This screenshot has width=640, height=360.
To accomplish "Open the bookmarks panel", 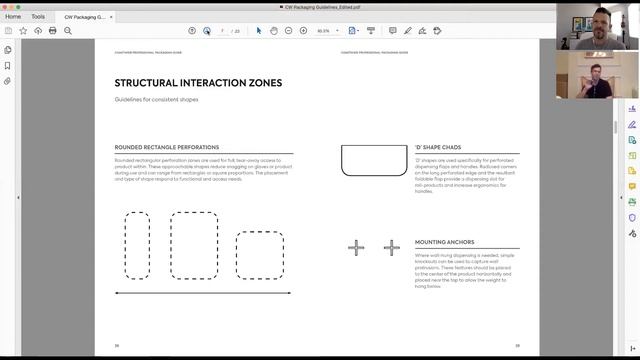I will pyautogui.click(x=7, y=66).
